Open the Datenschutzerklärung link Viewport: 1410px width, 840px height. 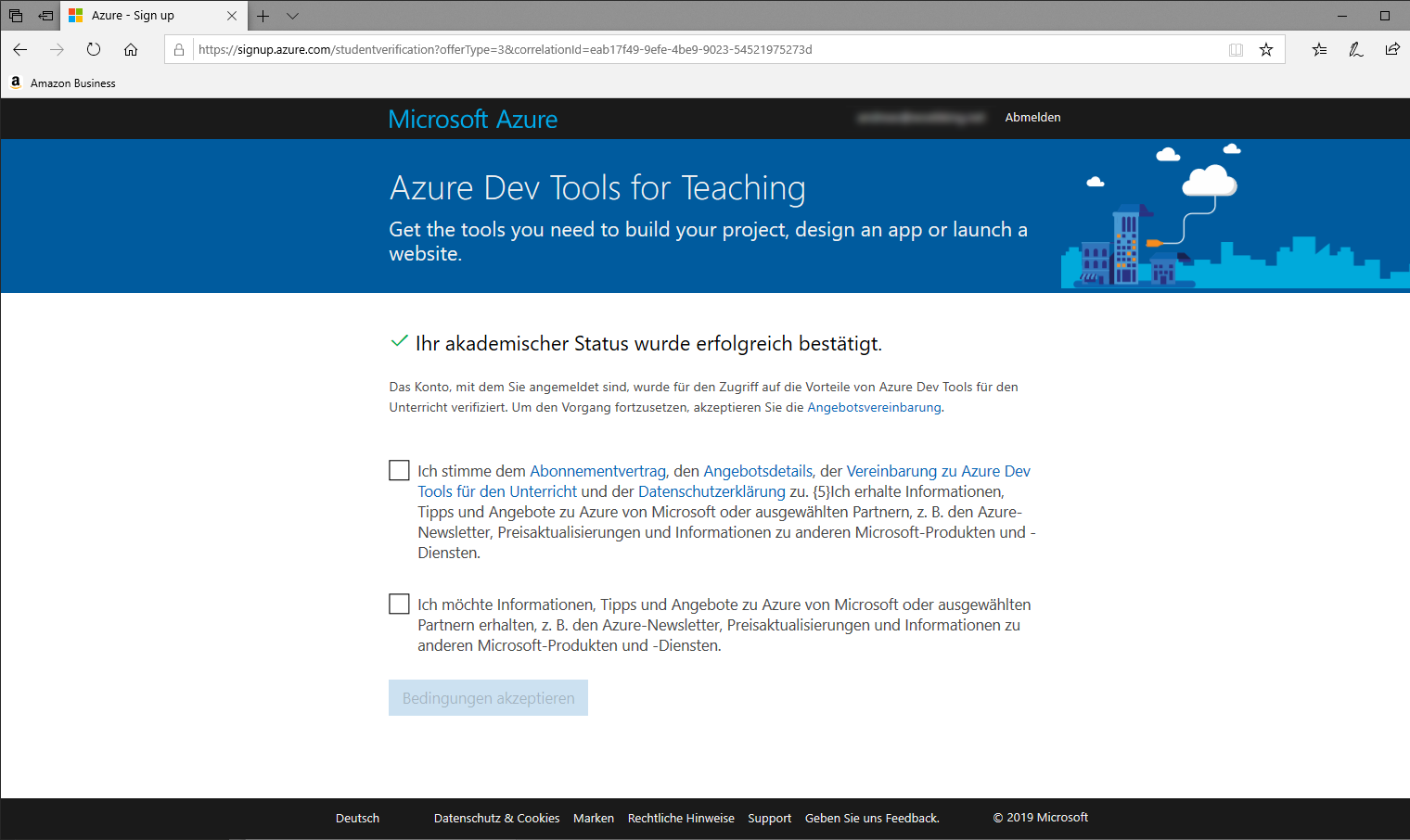(711, 492)
